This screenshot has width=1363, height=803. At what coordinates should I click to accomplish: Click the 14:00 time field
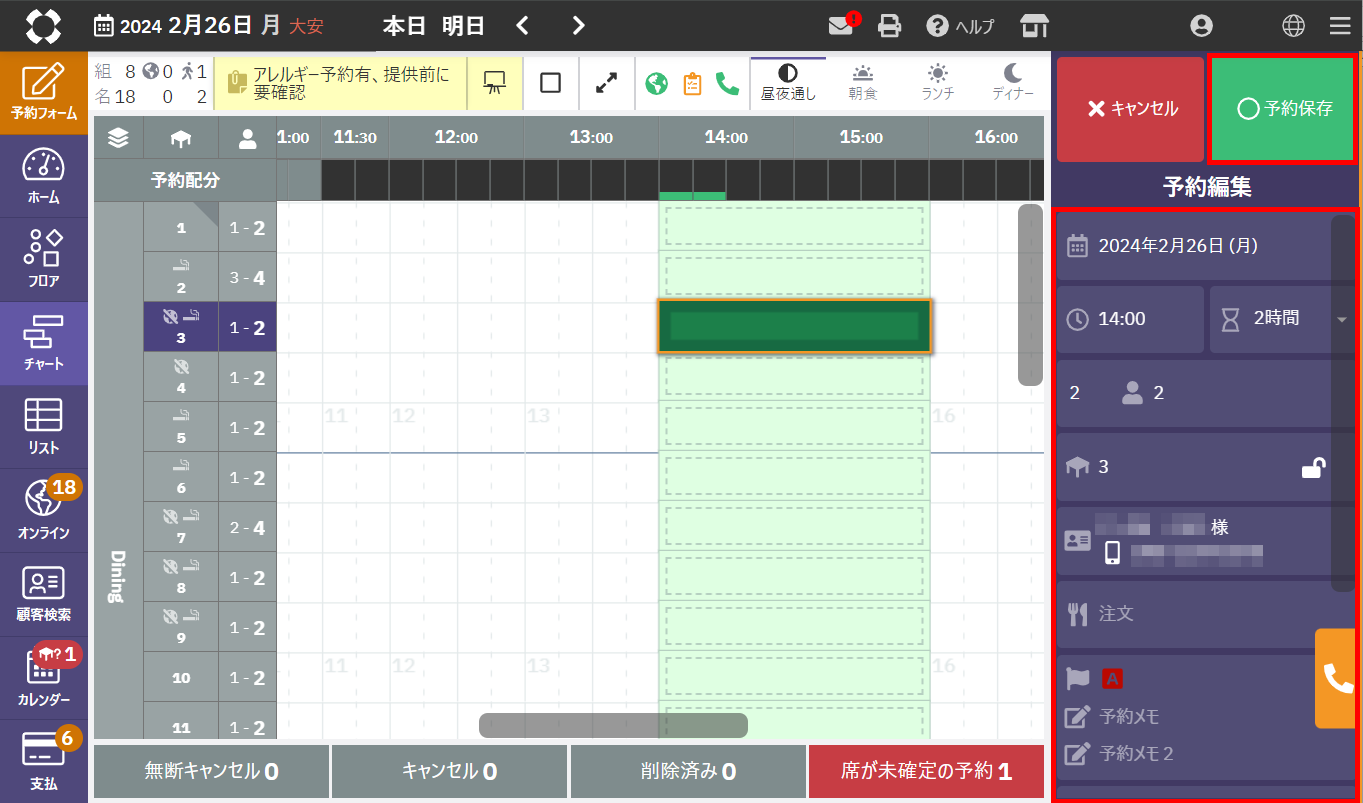pos(1131,319)
